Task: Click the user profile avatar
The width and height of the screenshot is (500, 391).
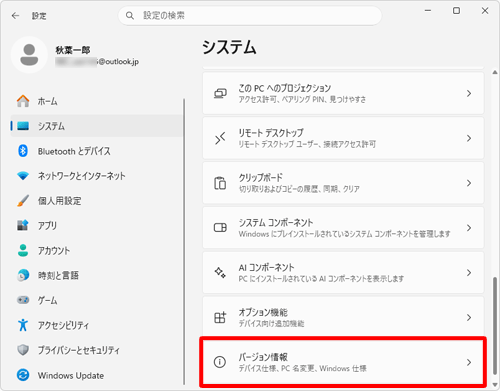Action: click(29, 55)
